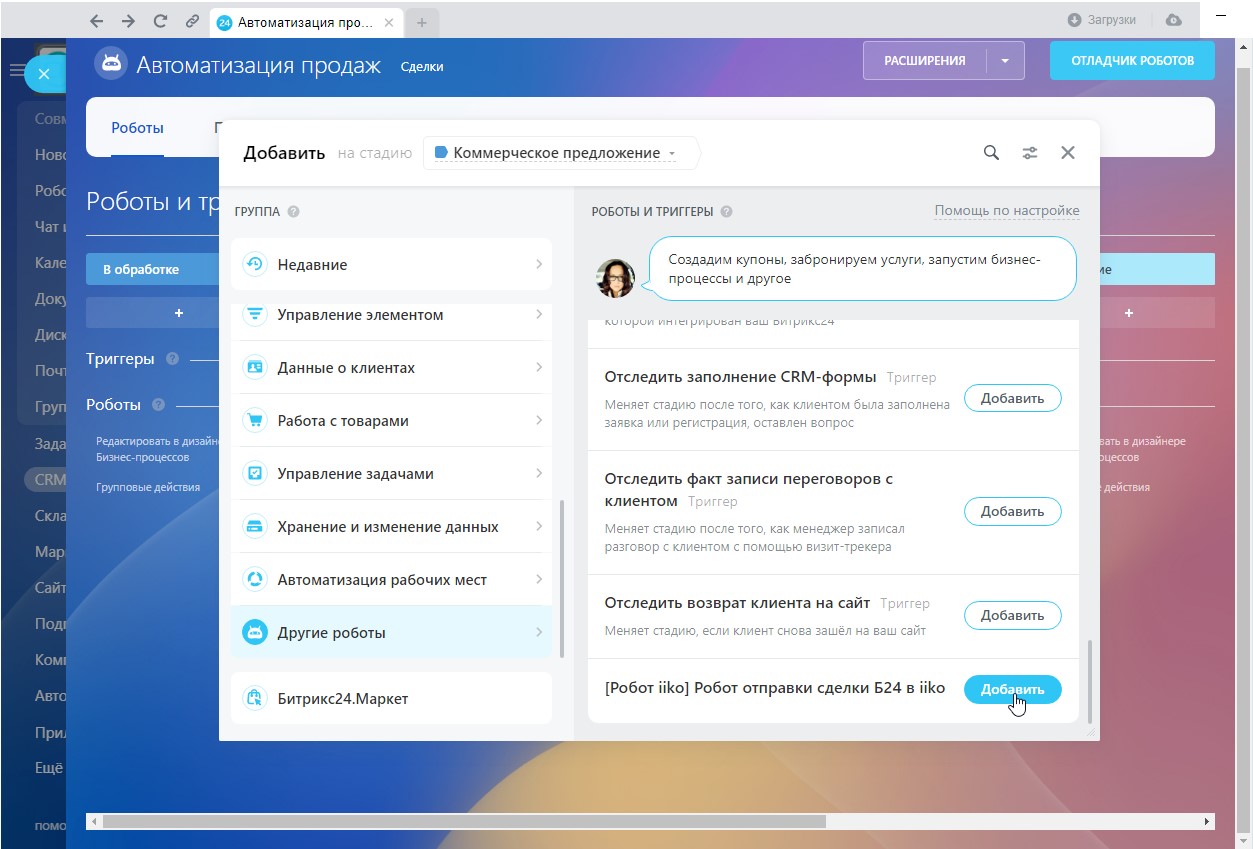
Task: Add Отследить факт записи переговоров trigger
Action: point(1012,511)
